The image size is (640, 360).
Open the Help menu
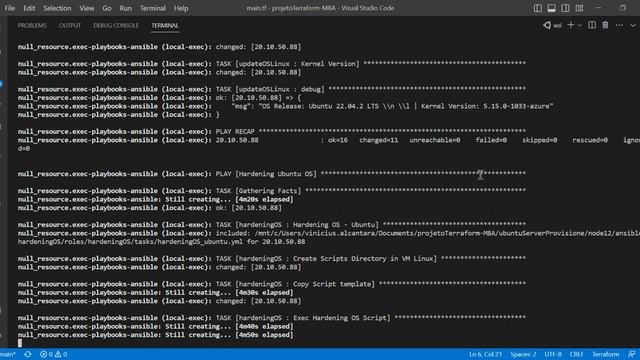(x=181, y=8)
